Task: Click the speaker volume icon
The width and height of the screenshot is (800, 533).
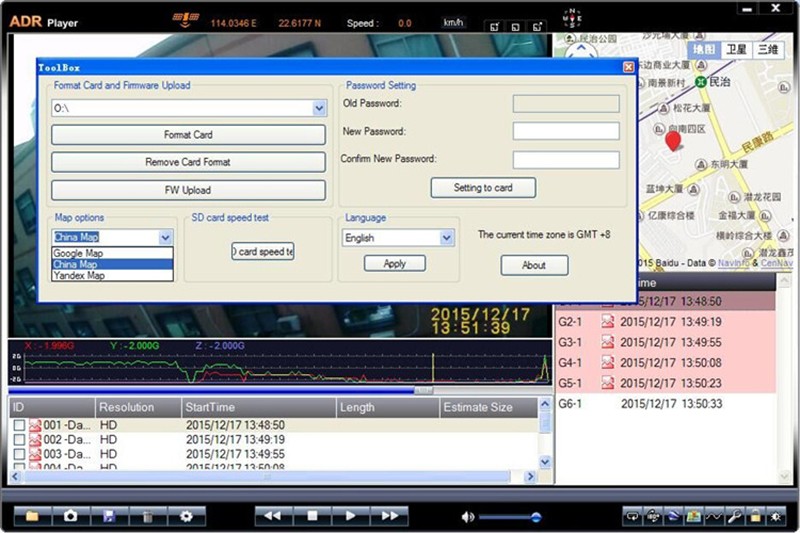Action: 467,517
